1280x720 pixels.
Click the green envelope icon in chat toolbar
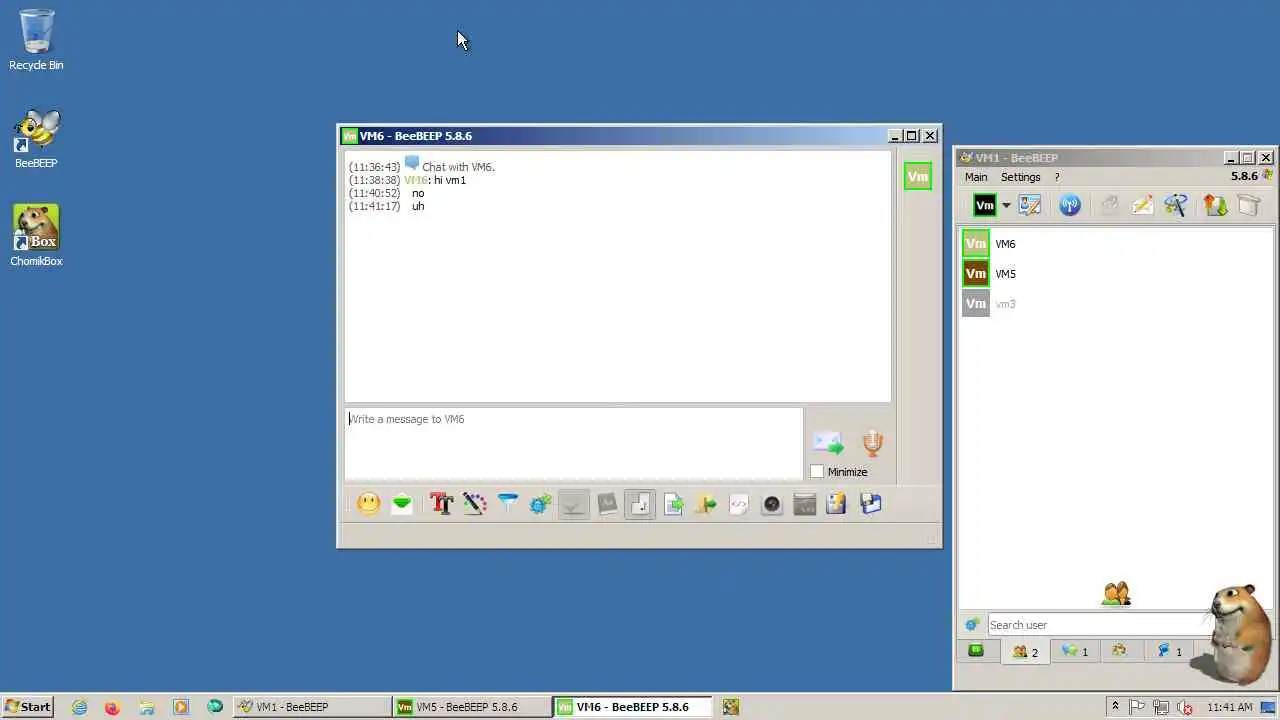[402, 504]
